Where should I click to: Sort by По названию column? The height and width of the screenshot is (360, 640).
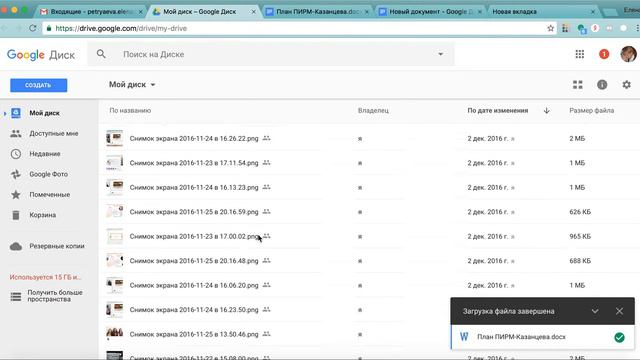click(130, 111)
